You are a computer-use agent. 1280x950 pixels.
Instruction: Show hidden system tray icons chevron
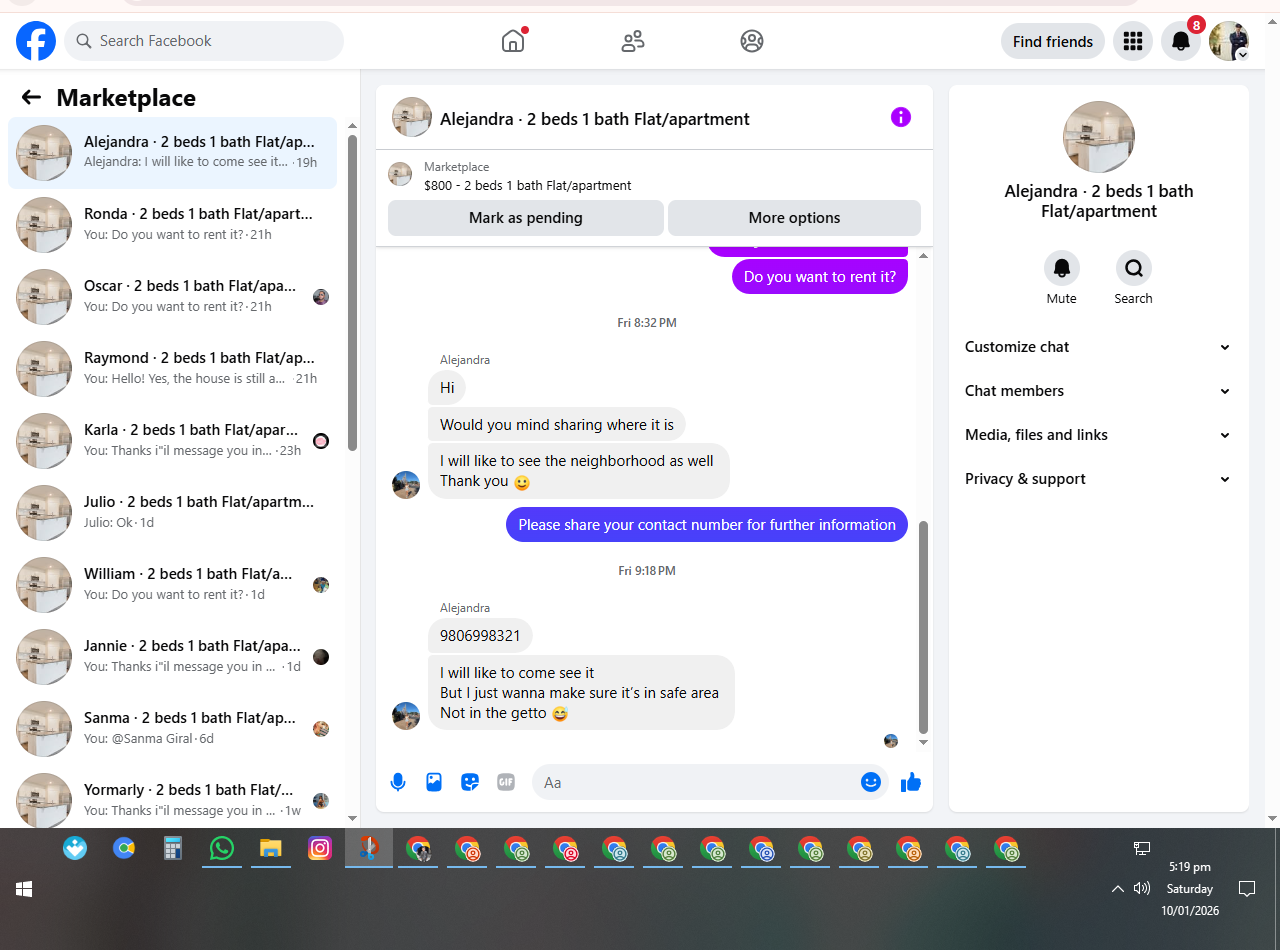click(1118, 888)
